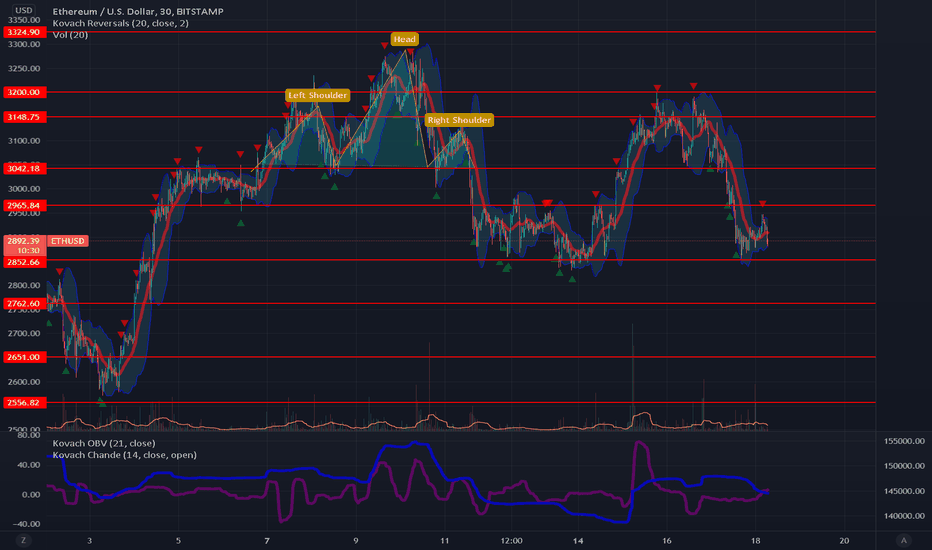Click the 2556.82 price level label

[x=24, y=403]
